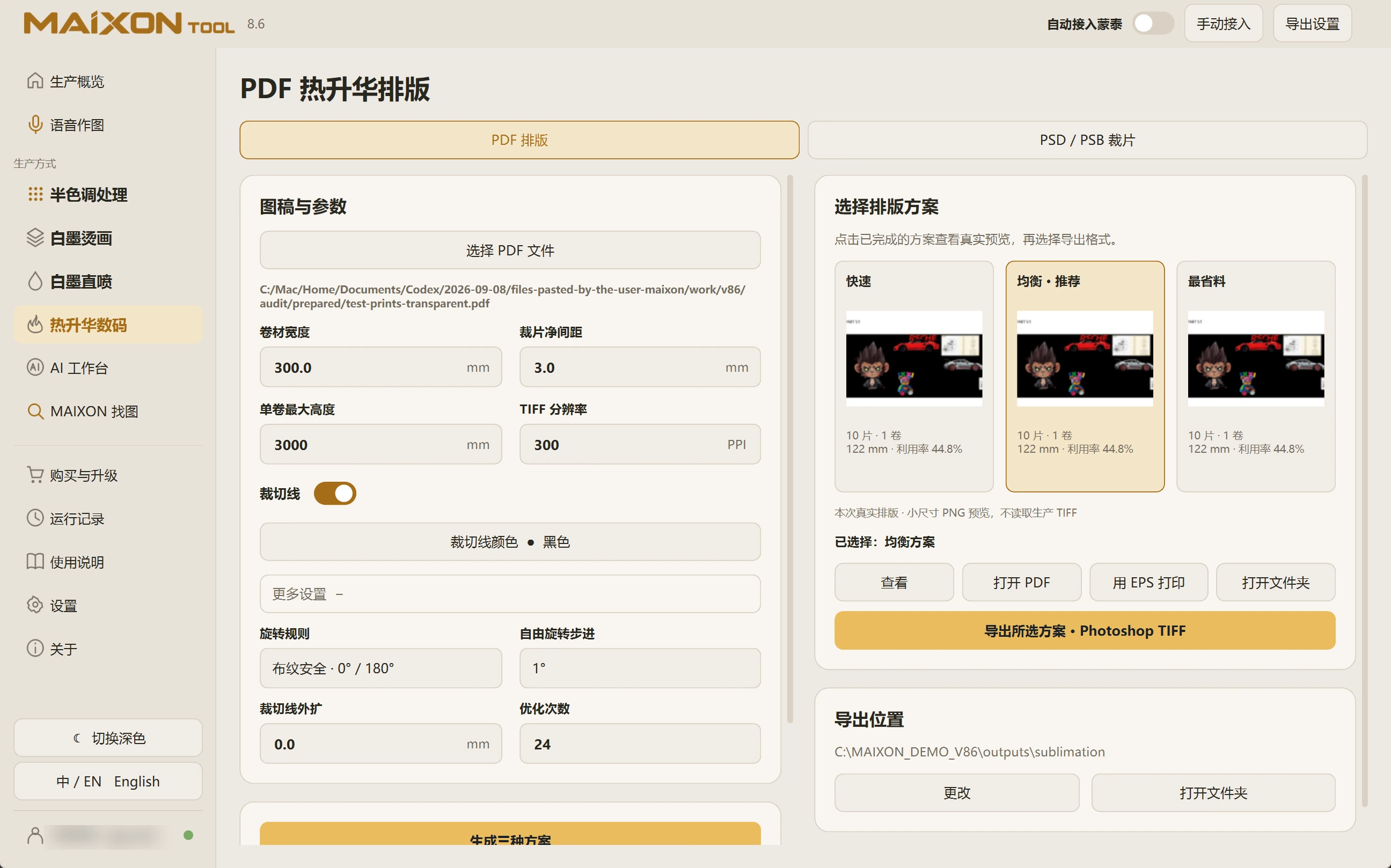Screen dimensions: 1391x868
Task: Click the droplet icon for 白墨直喷
Action: [x=35, y=281]
